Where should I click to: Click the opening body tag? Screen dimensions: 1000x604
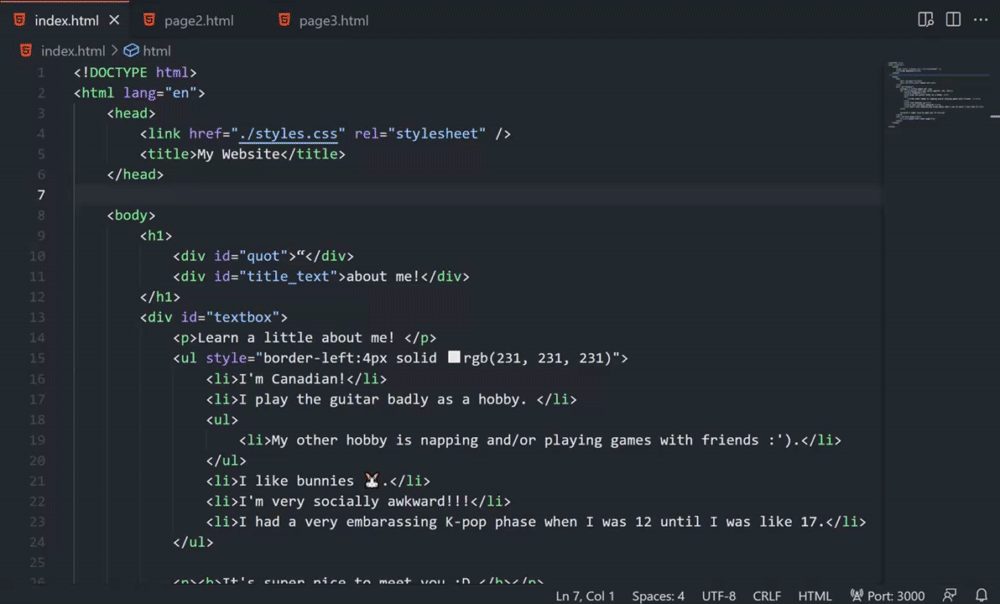coord(131,216)
